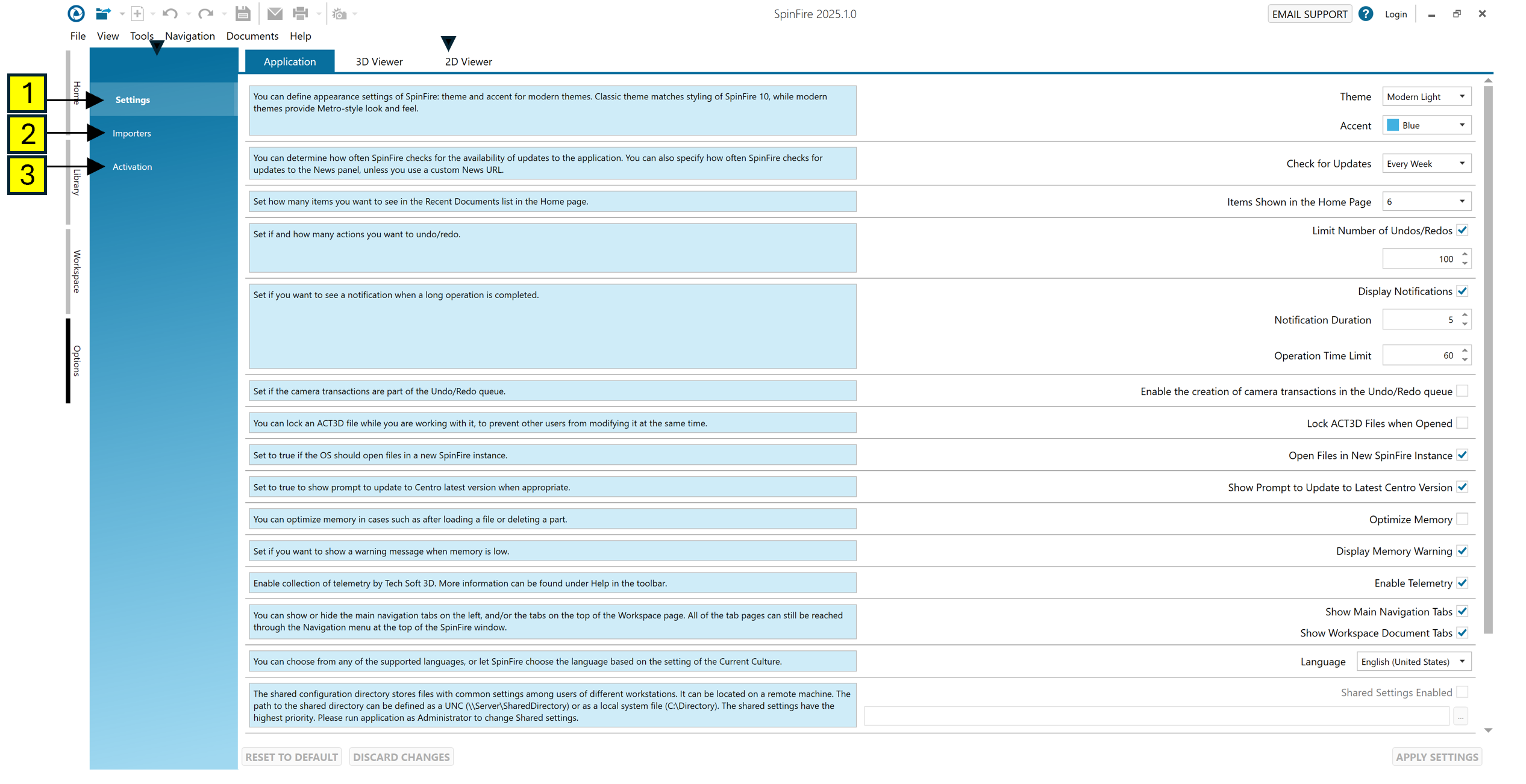Screen dimensions: 1526x784
Task: Open the Language dropdown
Action: pyautogui.click(x=1413, y=661)
